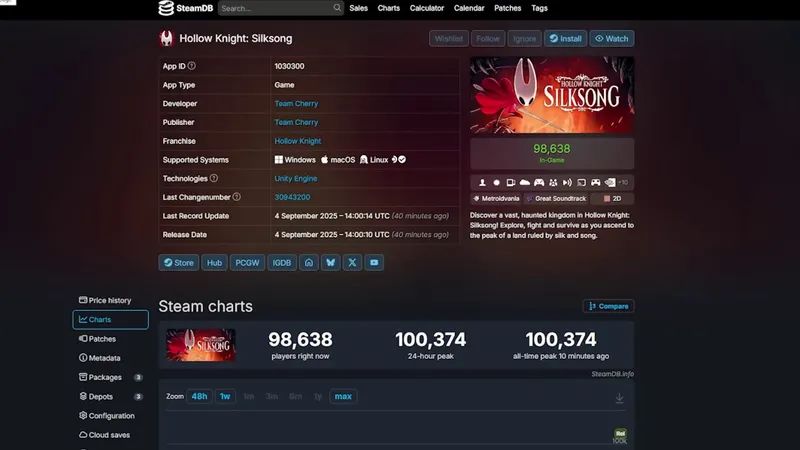Viewport: 800px width, 450px height.
Task: Open the Team Cherry publisher link
Action: point(296,122)
